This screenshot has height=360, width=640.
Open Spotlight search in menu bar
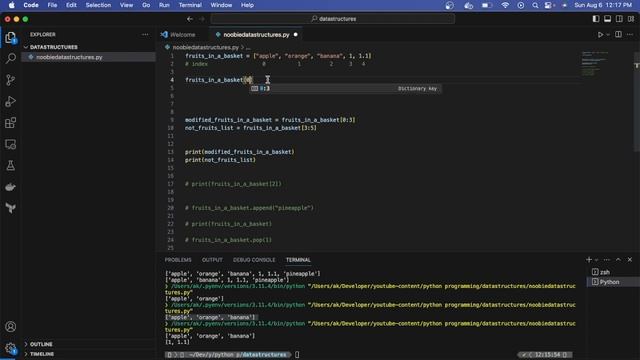click(535, 5)
